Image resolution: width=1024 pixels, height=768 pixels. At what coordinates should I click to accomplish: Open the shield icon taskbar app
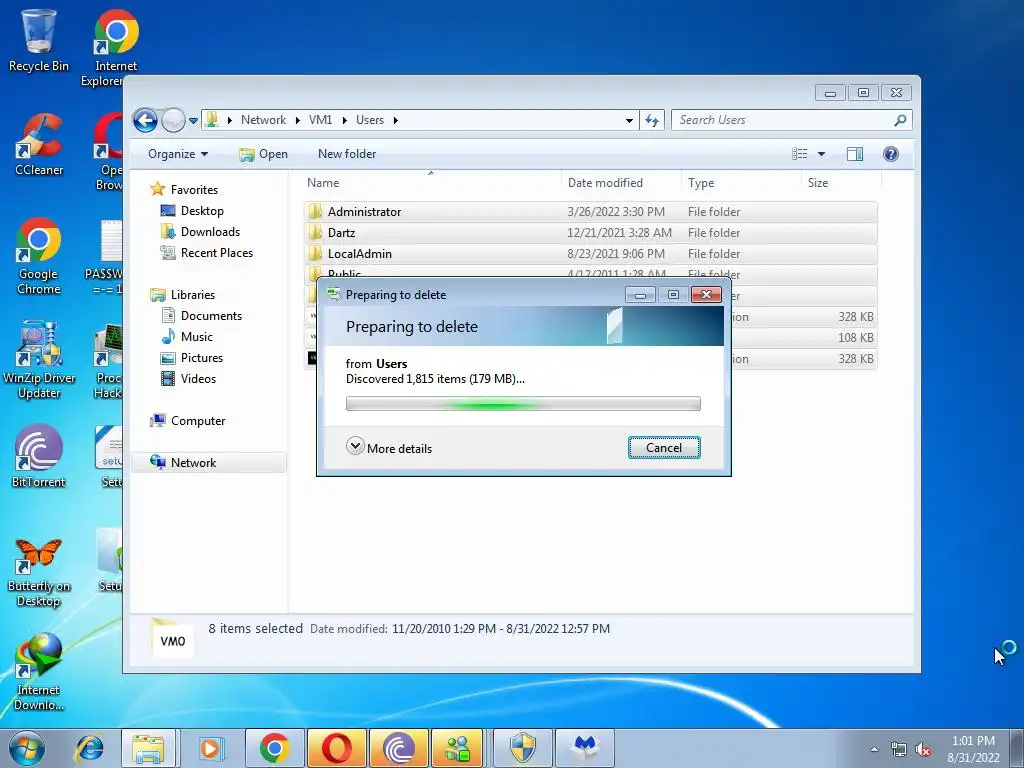(522, 748)
